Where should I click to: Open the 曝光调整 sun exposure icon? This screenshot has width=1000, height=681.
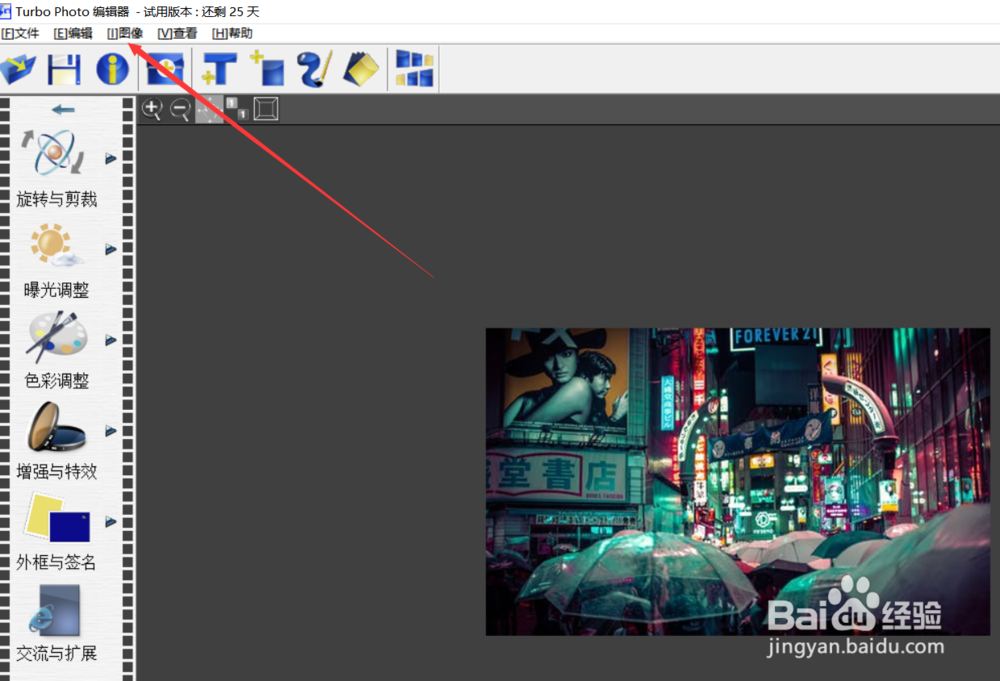55,245
